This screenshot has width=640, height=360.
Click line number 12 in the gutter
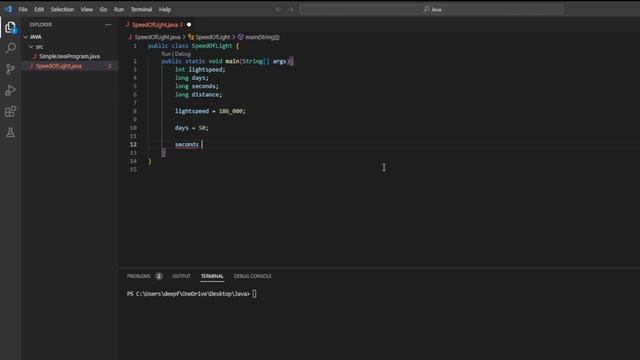(133, 144)
